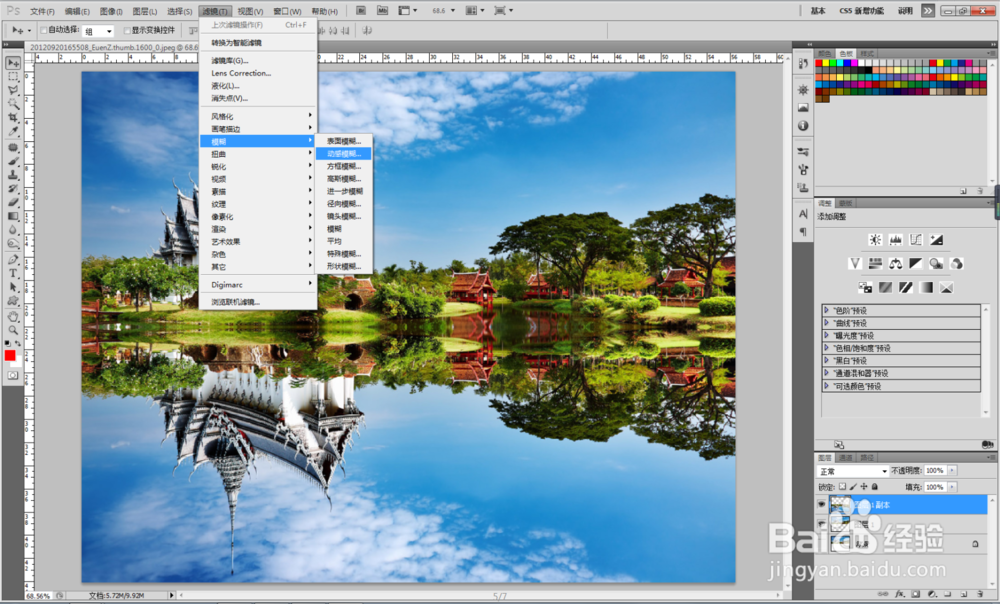Select the Horizontal Type tool
The width and height of the screenshot is (1000, 604).
[x=13, y=273]
